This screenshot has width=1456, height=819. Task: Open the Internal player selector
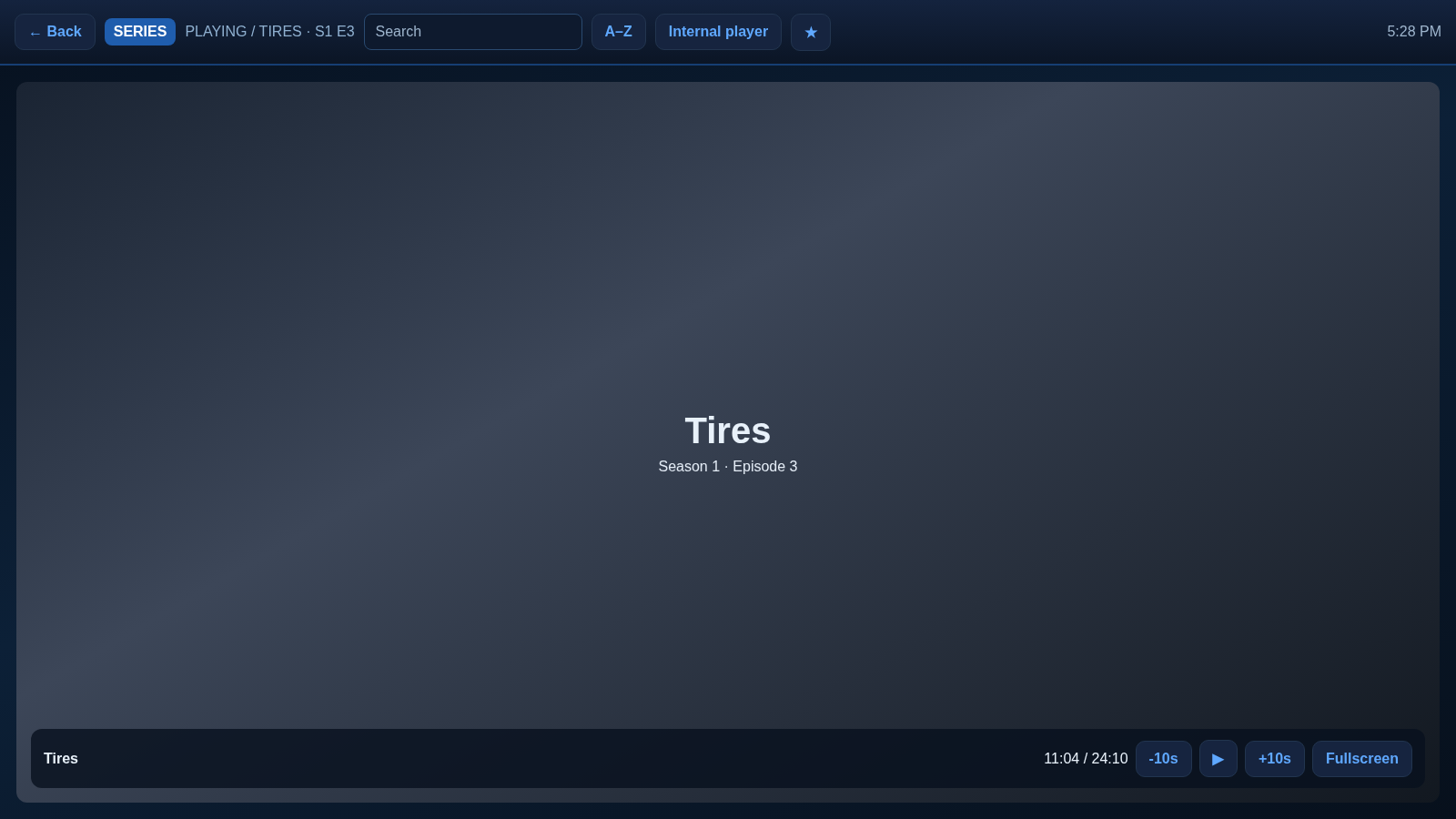pos(718,32)
